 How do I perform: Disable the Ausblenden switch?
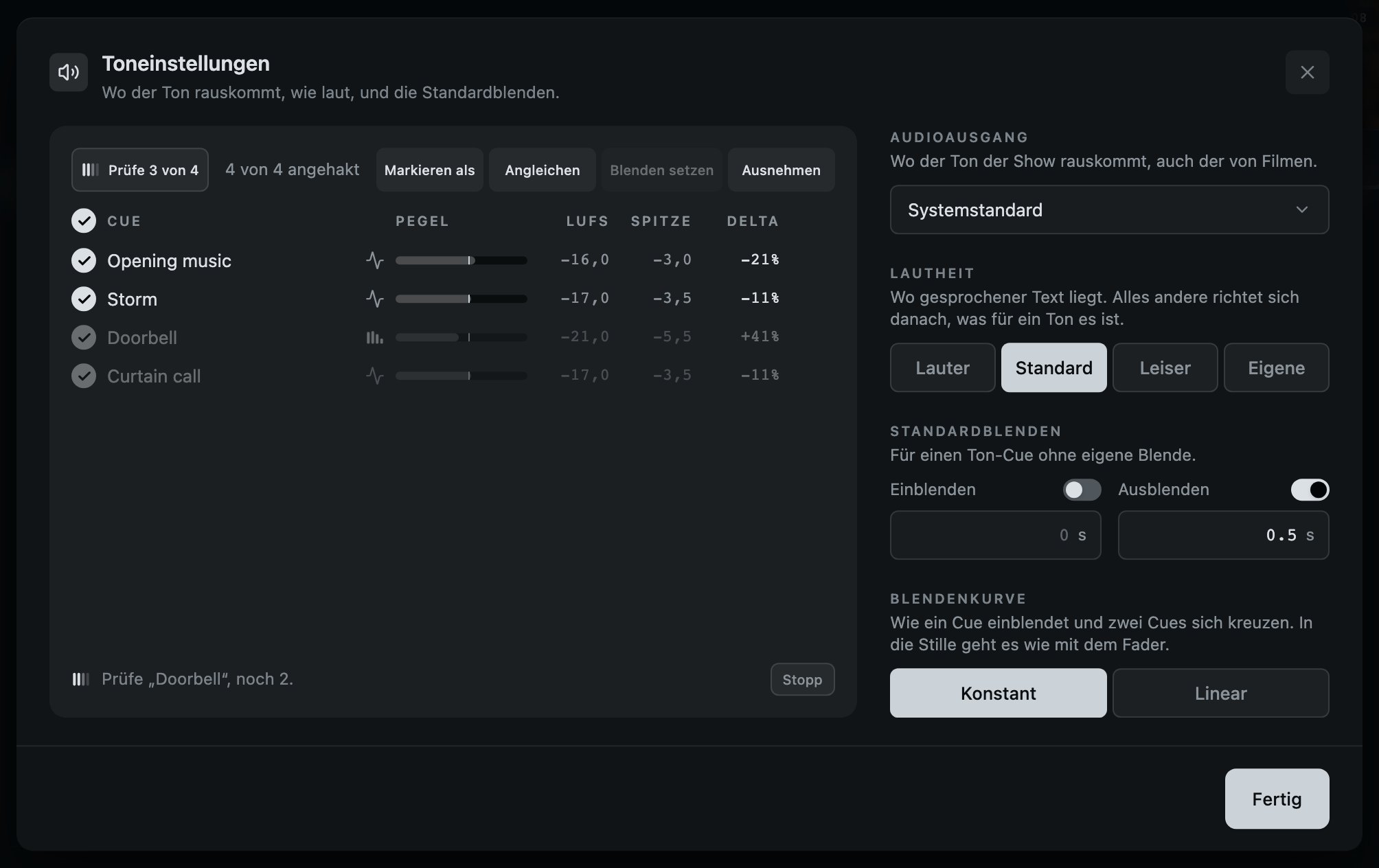[1310, 490]
